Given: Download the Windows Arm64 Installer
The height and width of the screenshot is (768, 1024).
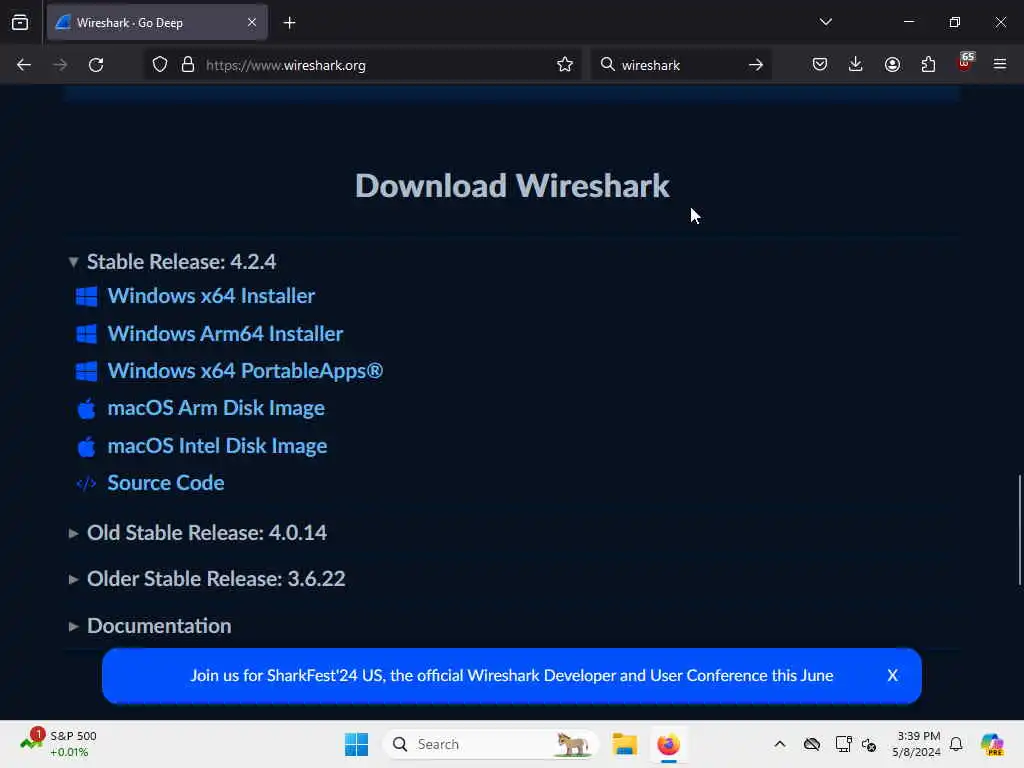Looking at the screenshot, I should click(x=225, y=334).
